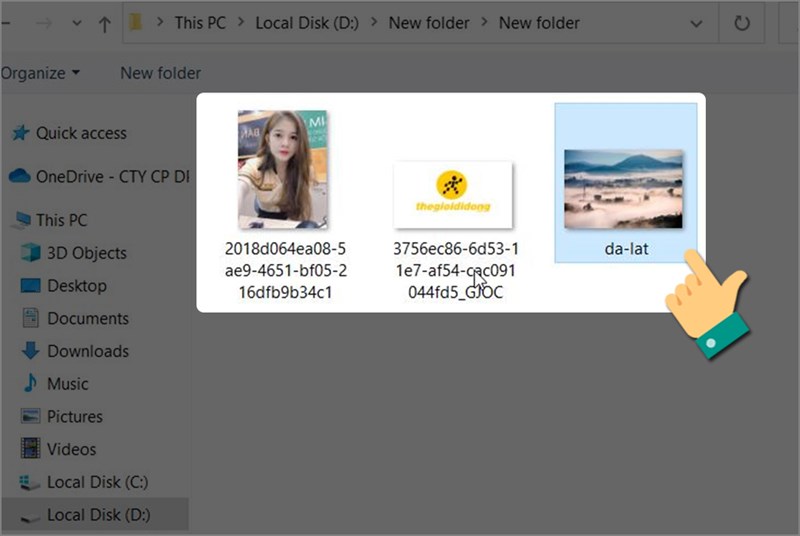Viewport: 800px width, 536px height.
Task: Expand chevron between the New folder breadcrumbs
Action: 484,23
